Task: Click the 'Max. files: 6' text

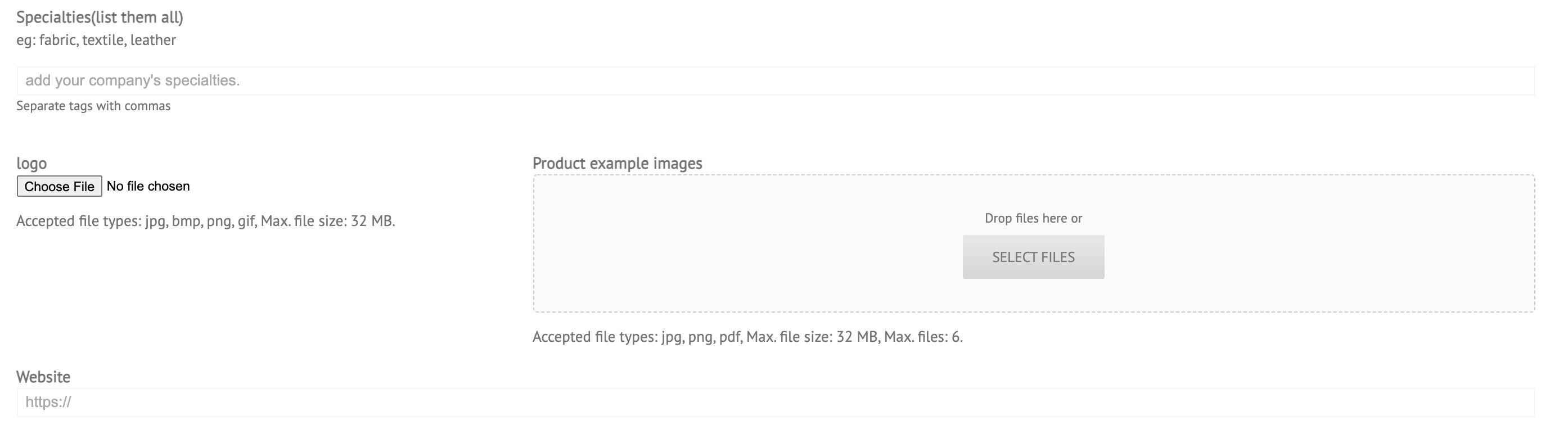Action: pyautogui.click(x=923, y=337)
